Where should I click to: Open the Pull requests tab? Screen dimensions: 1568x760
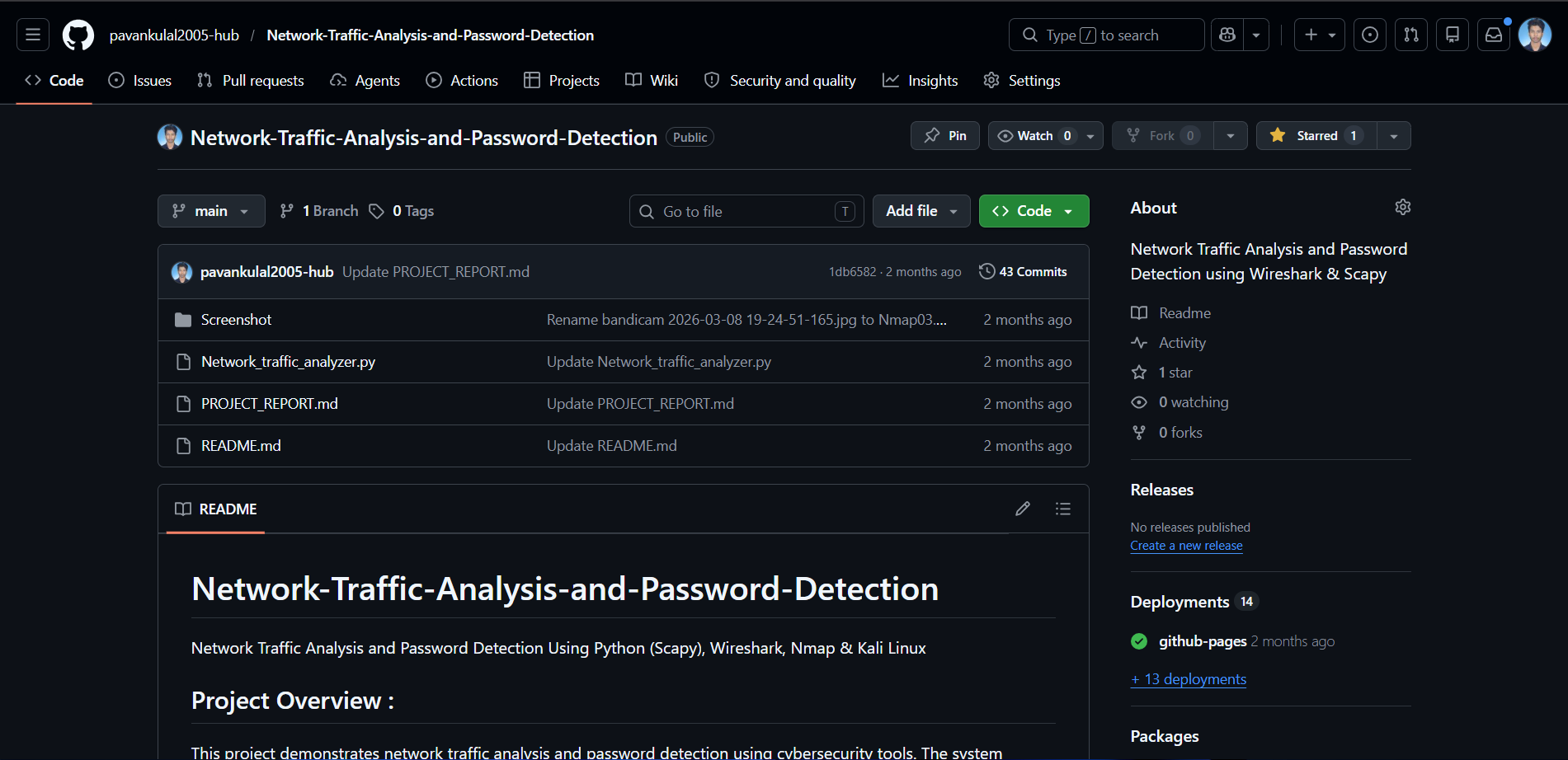251,81
